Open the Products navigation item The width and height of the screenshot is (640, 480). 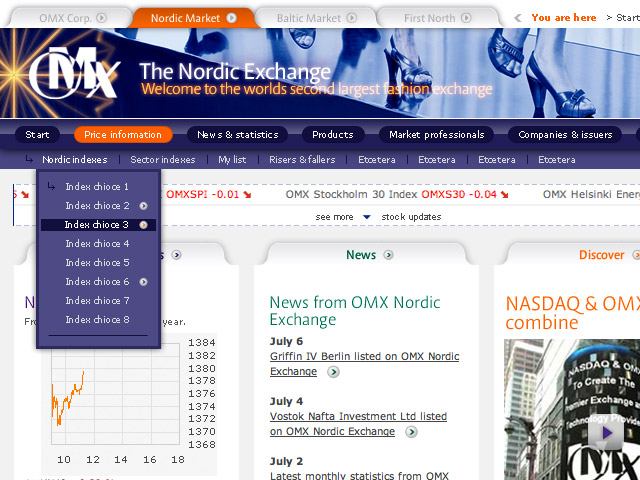(333, 135)
